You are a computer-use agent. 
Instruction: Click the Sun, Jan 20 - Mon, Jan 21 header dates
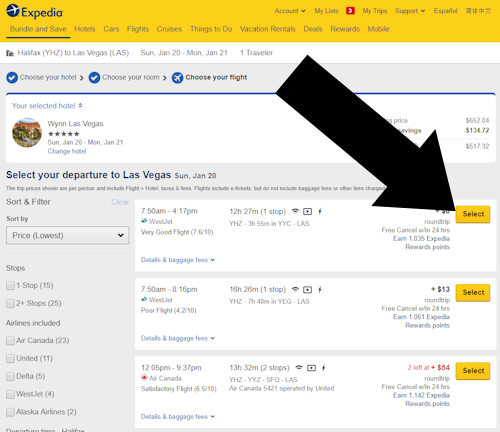coord(184,53)
